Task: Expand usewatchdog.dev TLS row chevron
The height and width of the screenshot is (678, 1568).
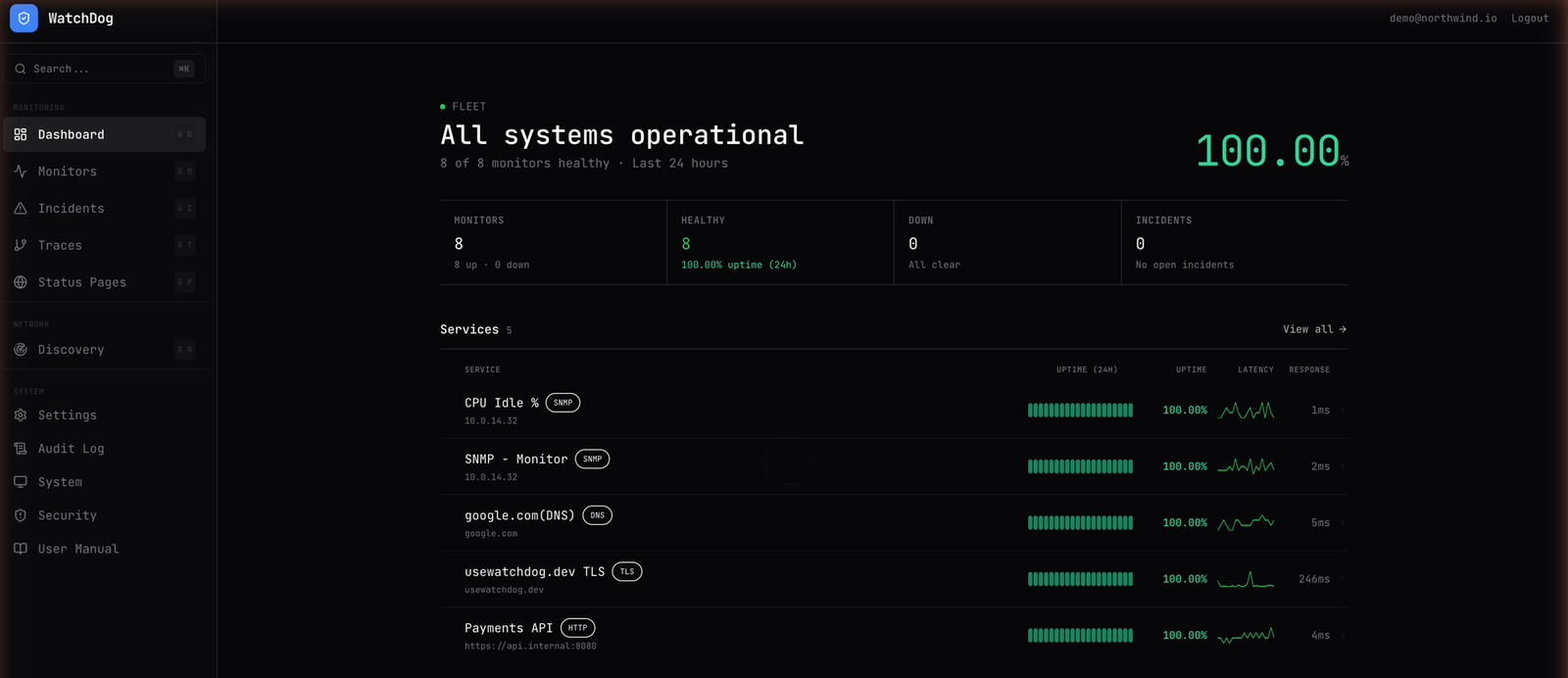Action: pyautogui.click(x=1343, y=579)
